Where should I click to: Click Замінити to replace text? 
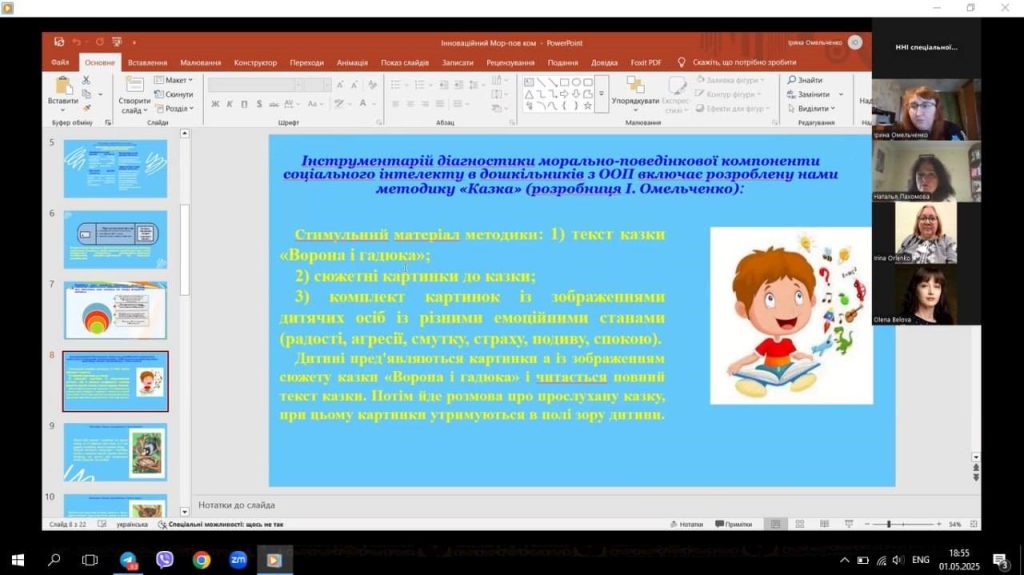click(x=814, y=94)
